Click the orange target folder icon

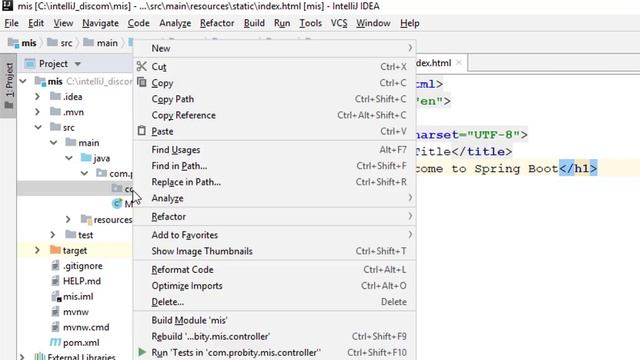click(x=55, y=250)
